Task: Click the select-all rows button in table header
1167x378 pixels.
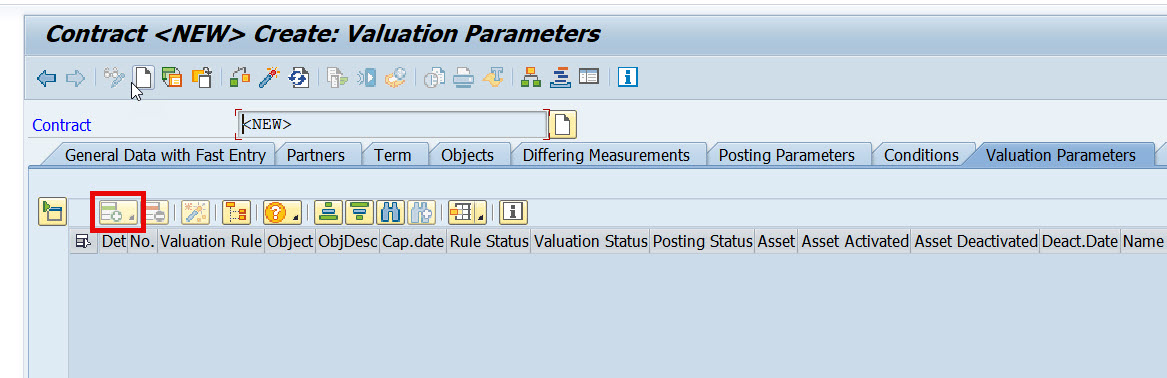Action: pyautogui.click(x=84, y=241)
